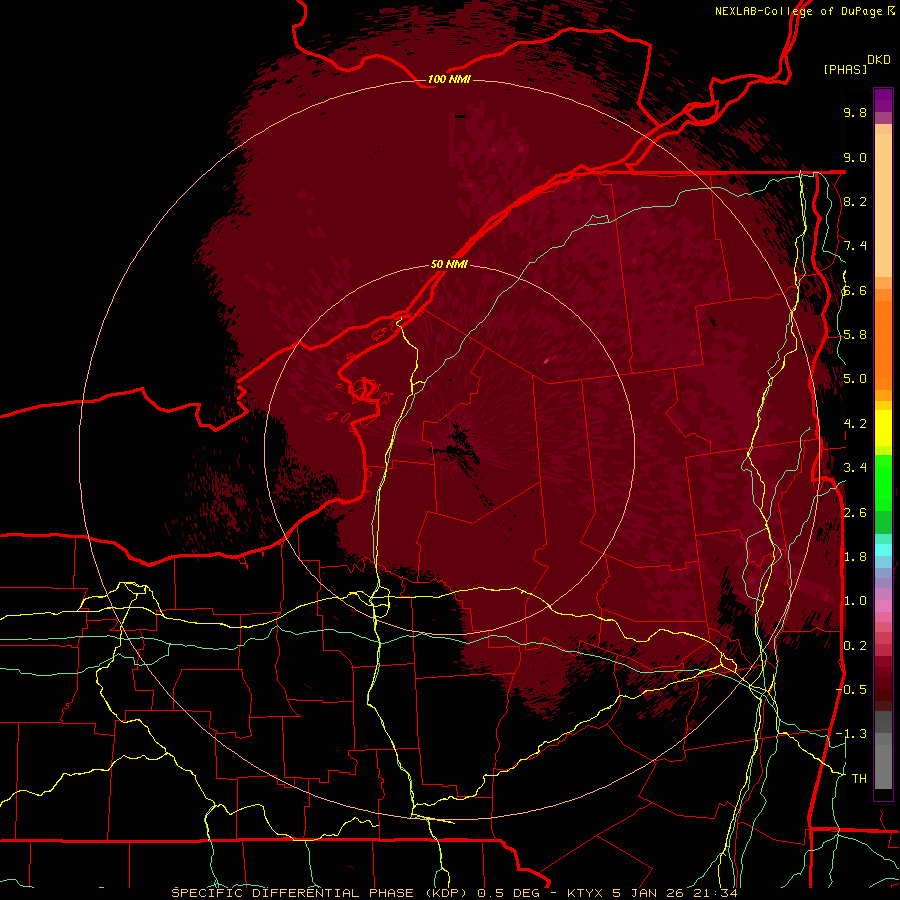Pick the yellow segment of the color bar
This screenshot has height=900, width=900.
click(x=883, y=428)
